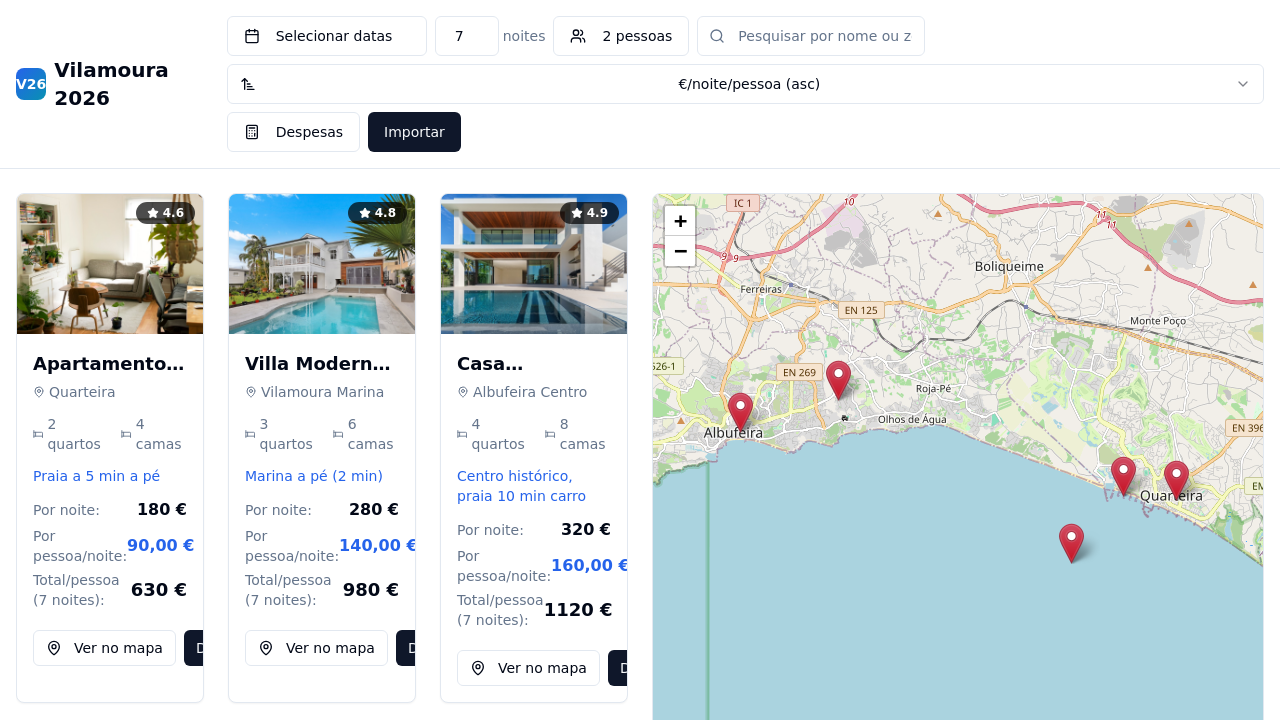Zoom in on the map with the plus control
The height and width of the screenshot is (720, 1280).
[x=680, y=220]
